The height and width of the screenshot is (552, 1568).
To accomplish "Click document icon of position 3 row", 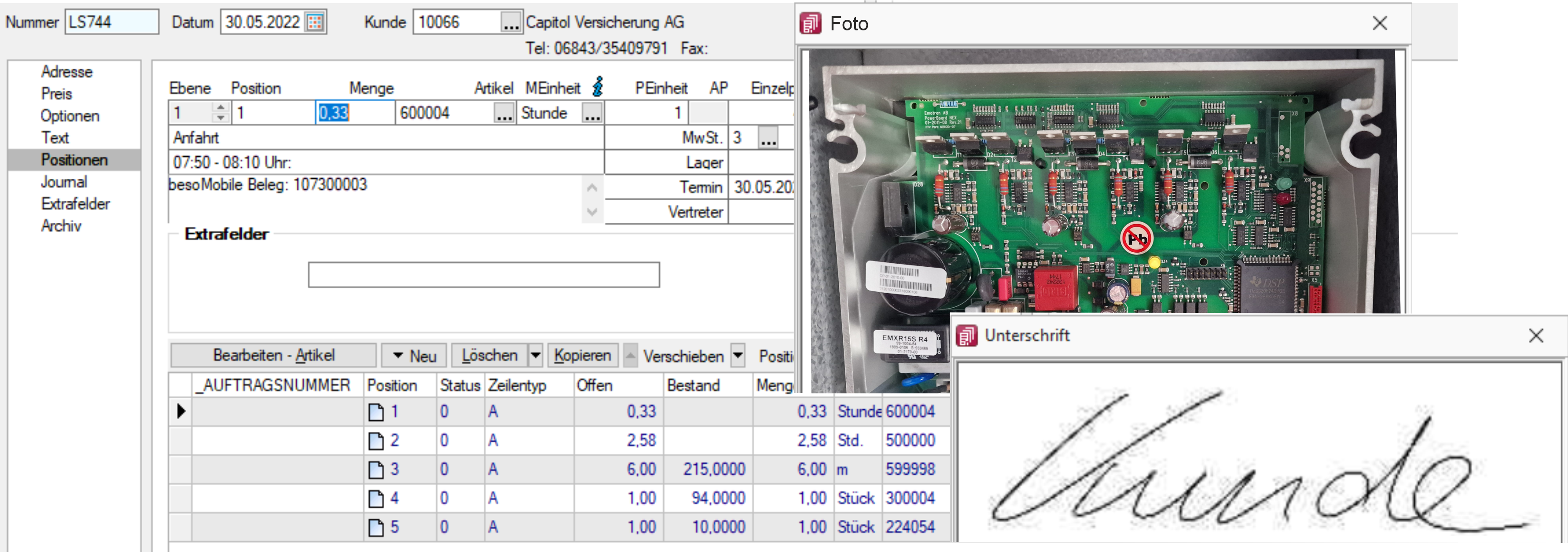I will (376, 469).
